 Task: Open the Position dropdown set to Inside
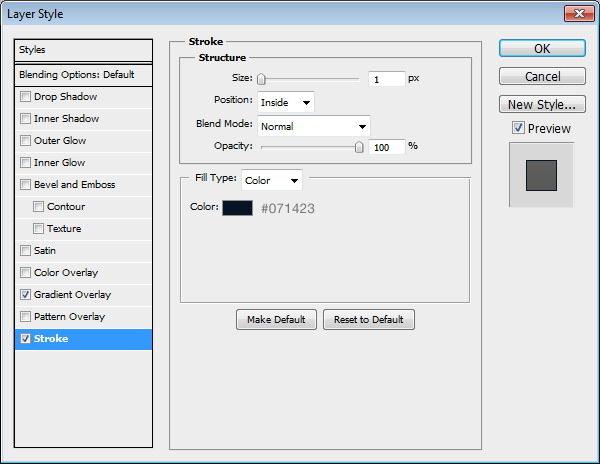[x=285, y=102]
